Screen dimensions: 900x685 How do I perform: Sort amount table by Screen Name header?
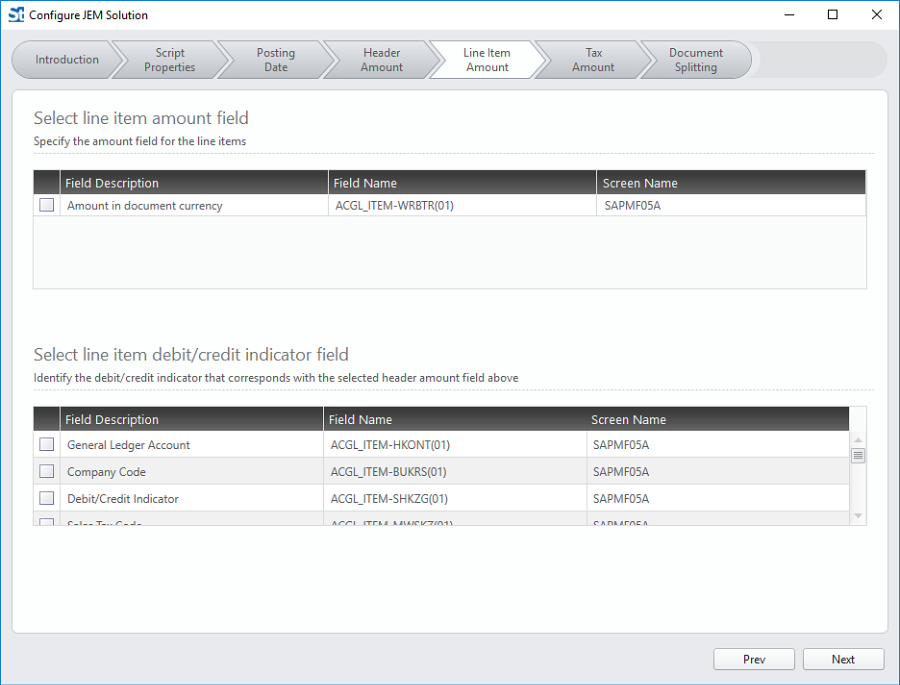tap(731, 183)
